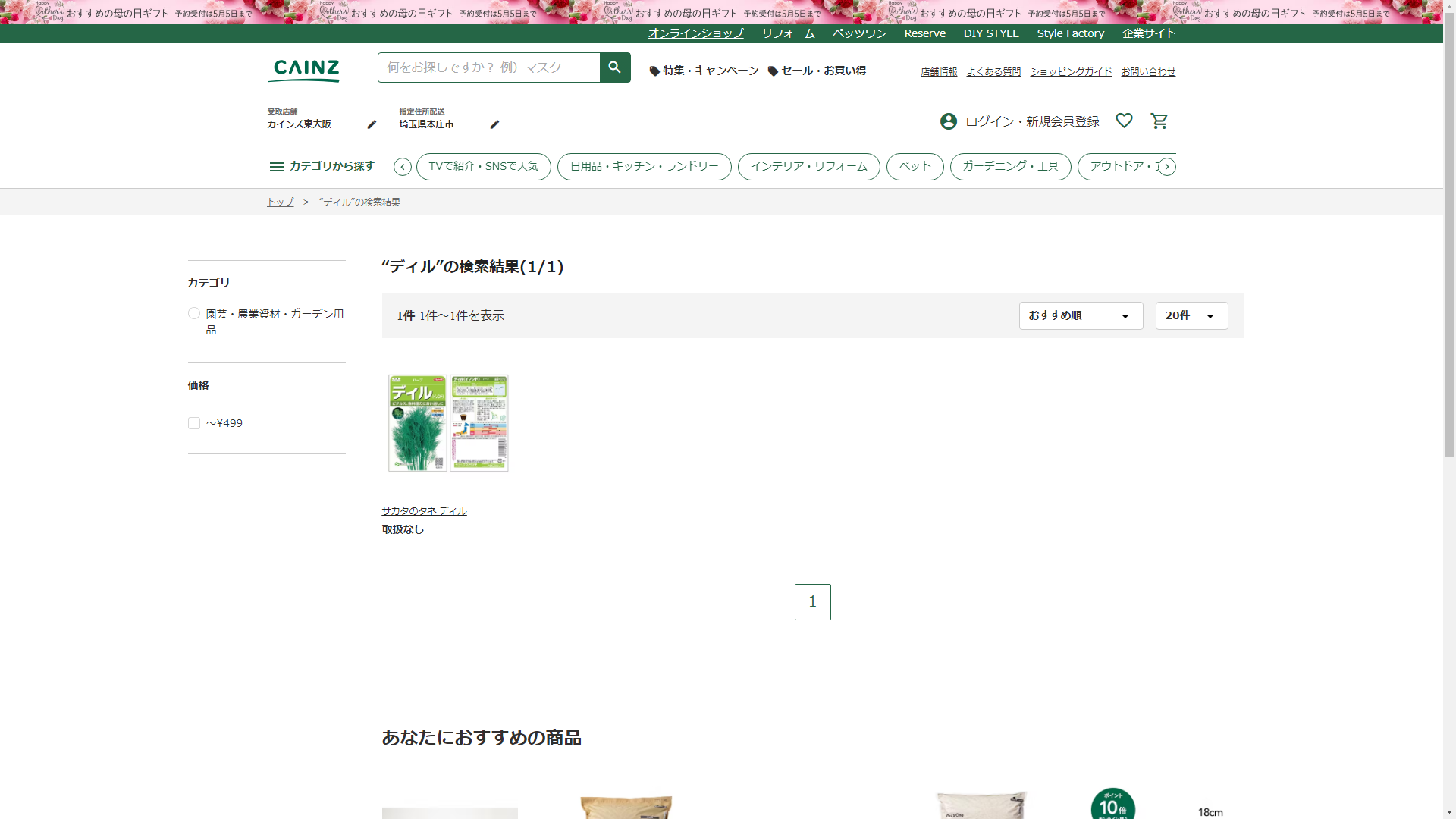This screenshot has height=819, width=1456.
Task: Check the ～¥499 price filter
Action: pyautogui.click(x=194, y=423)
